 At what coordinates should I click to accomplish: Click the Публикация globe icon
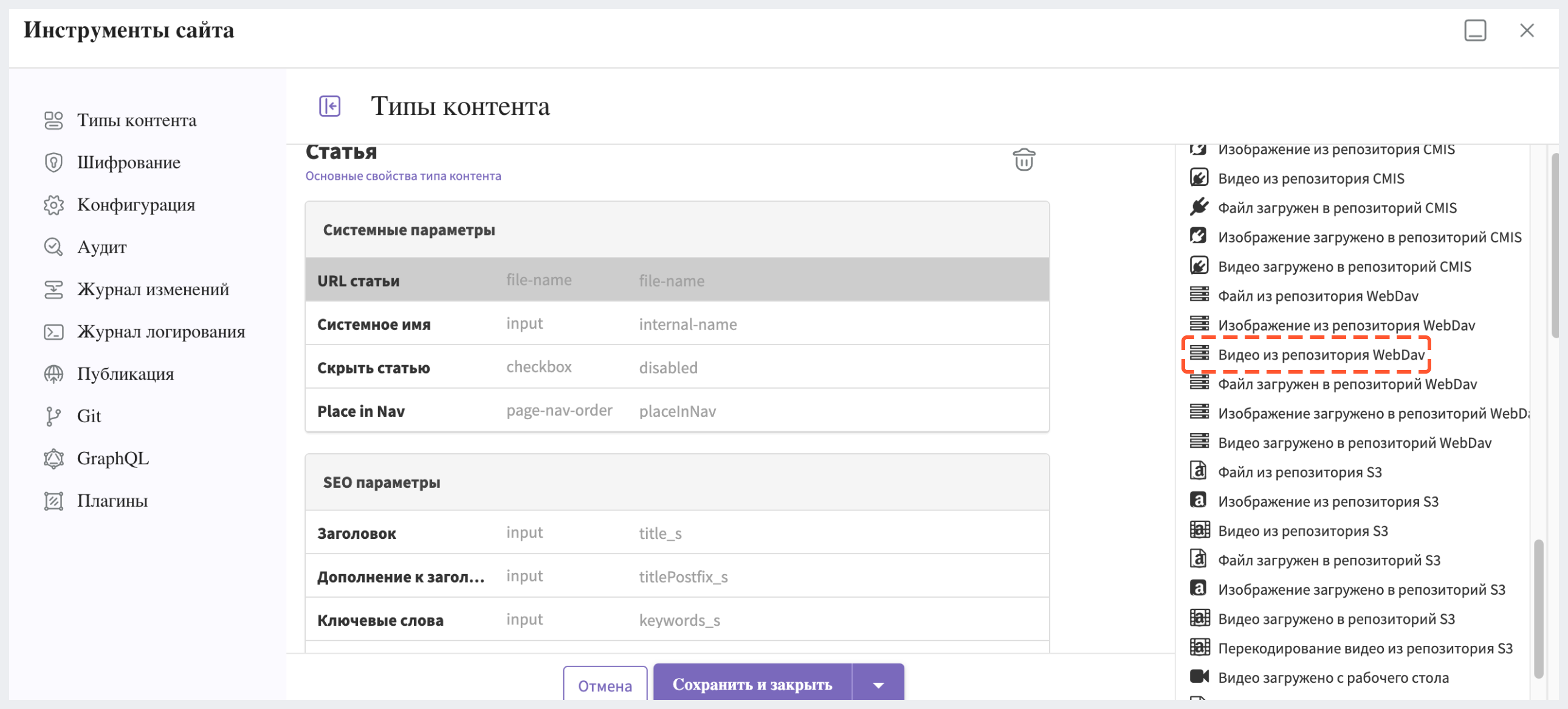pyautogui.click(x=53, y=374)
